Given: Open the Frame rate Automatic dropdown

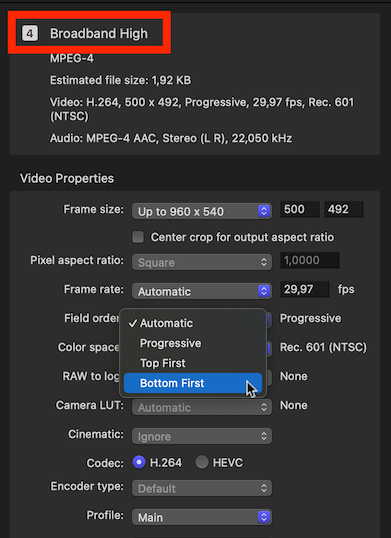Looking at the screenshot, I should pyautogui.click(x=202, y=291).
